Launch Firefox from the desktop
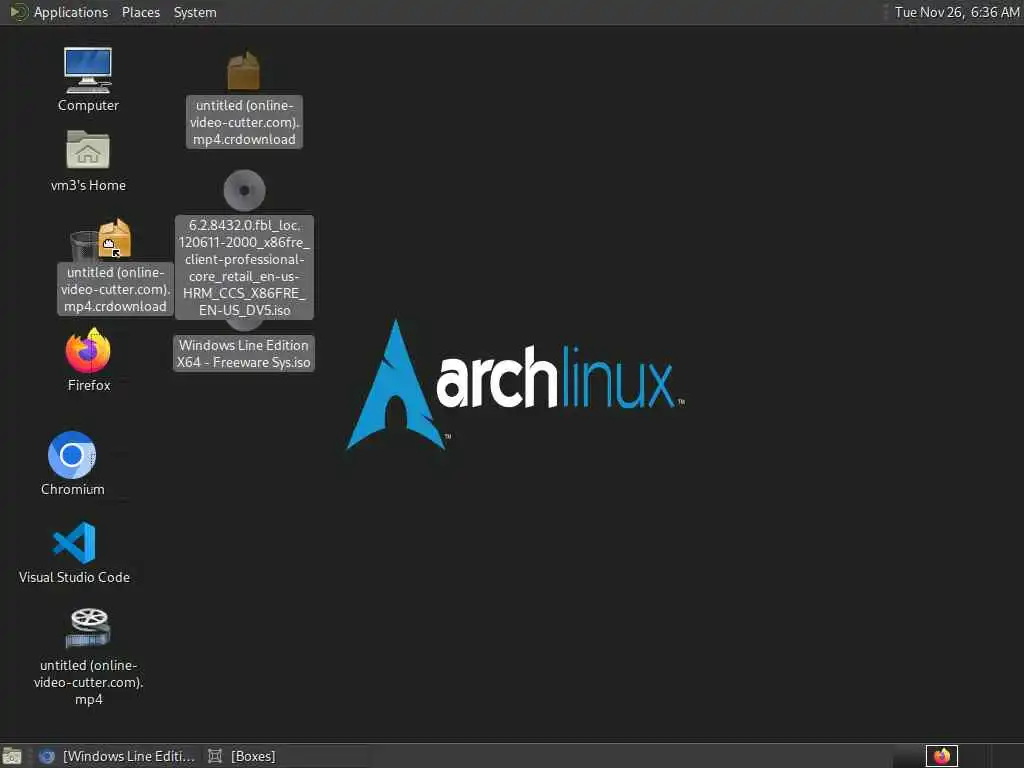This screenshot has height=768, width=1024. pyautogui.click(x=88, y=350)
